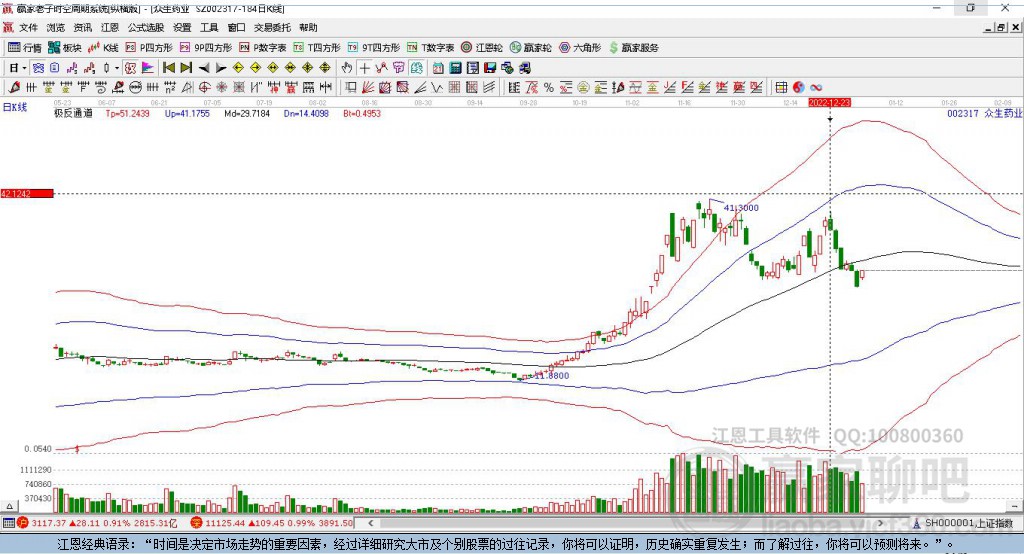Open the 9T四方形 tool
Screen dimensions: 1024x554
click(x=374, y=48)
